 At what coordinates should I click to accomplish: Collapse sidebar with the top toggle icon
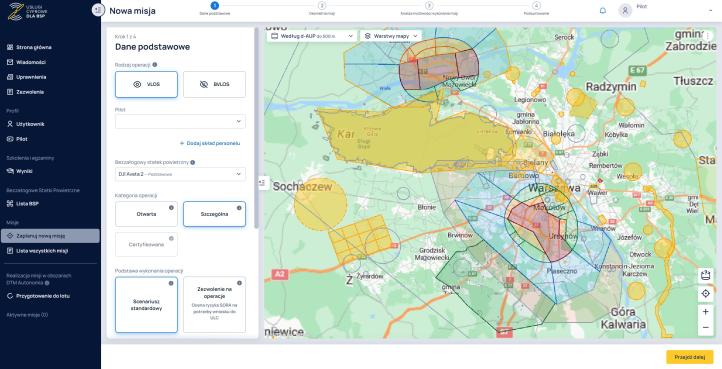pyautogui.click(x=98, y=10)
